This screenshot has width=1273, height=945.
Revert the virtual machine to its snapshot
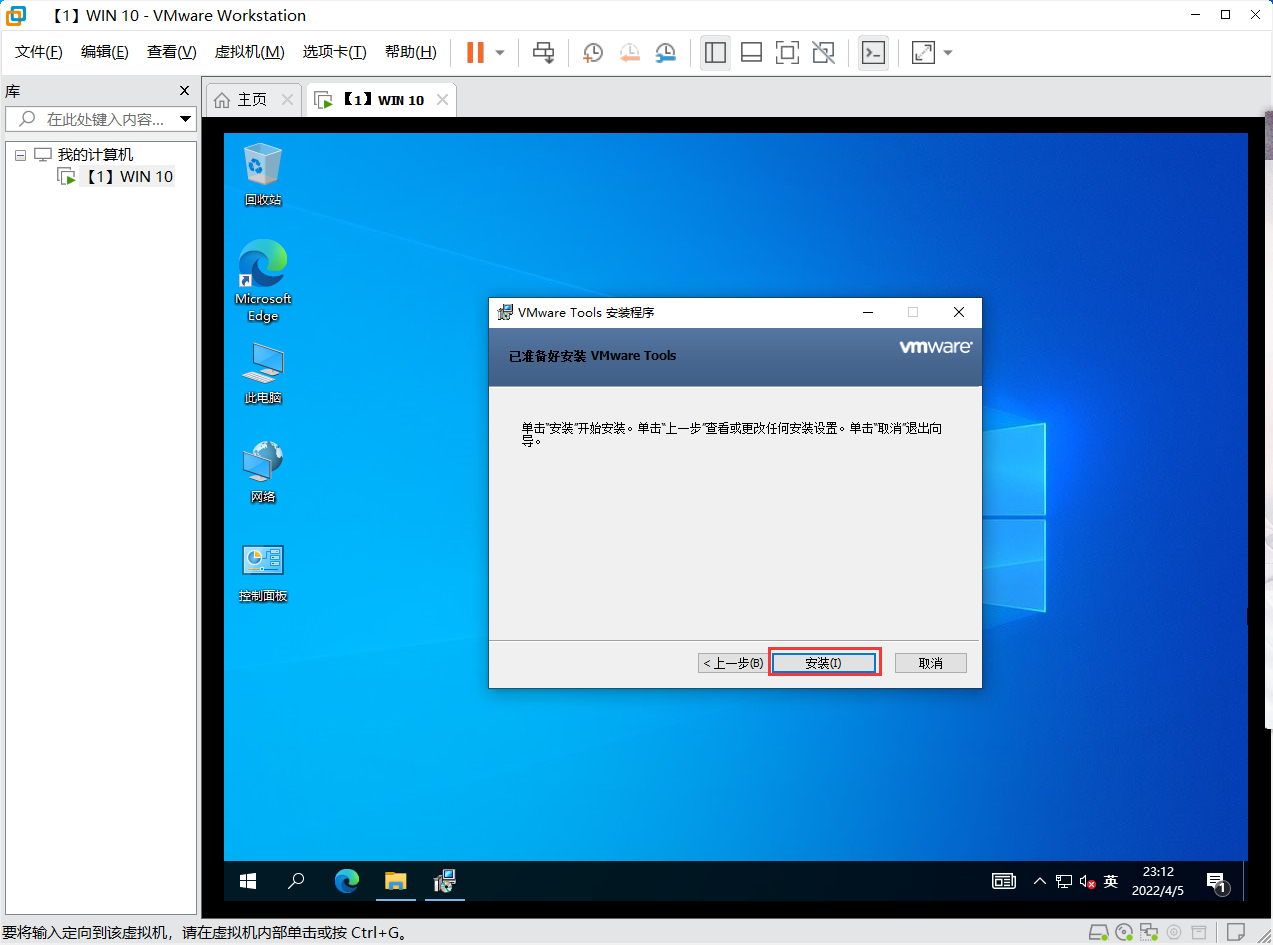(629, 52)
